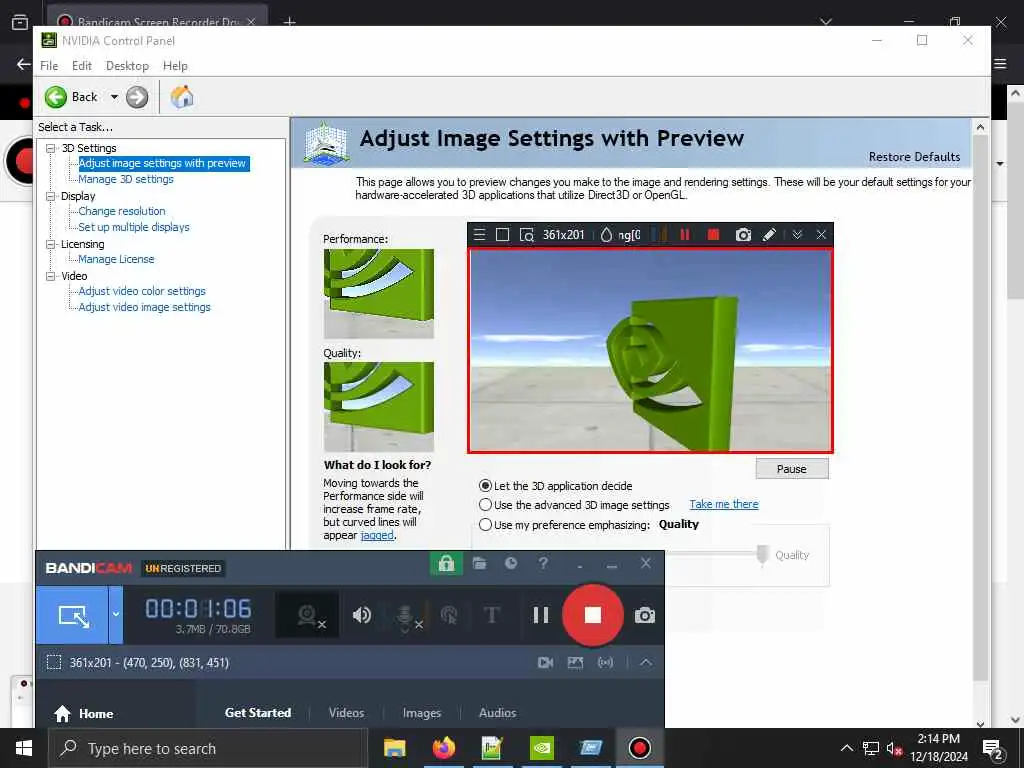Select Bandicam rectangle screen recording mode
Viewport: 1024px width, 768px height.
tap(72, 615)
